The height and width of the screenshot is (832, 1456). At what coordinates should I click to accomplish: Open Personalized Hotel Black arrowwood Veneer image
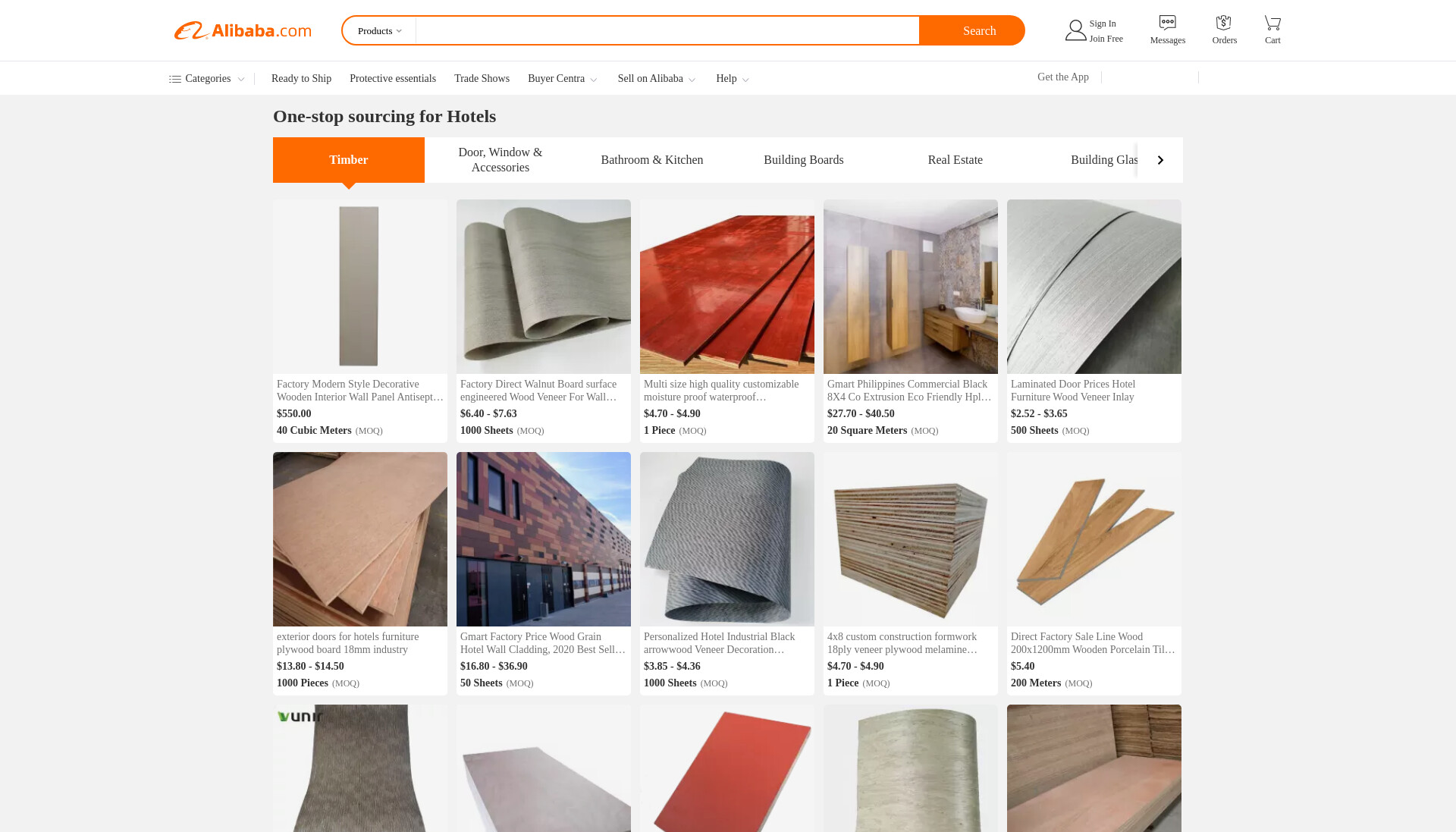click(x=727, y=539)
